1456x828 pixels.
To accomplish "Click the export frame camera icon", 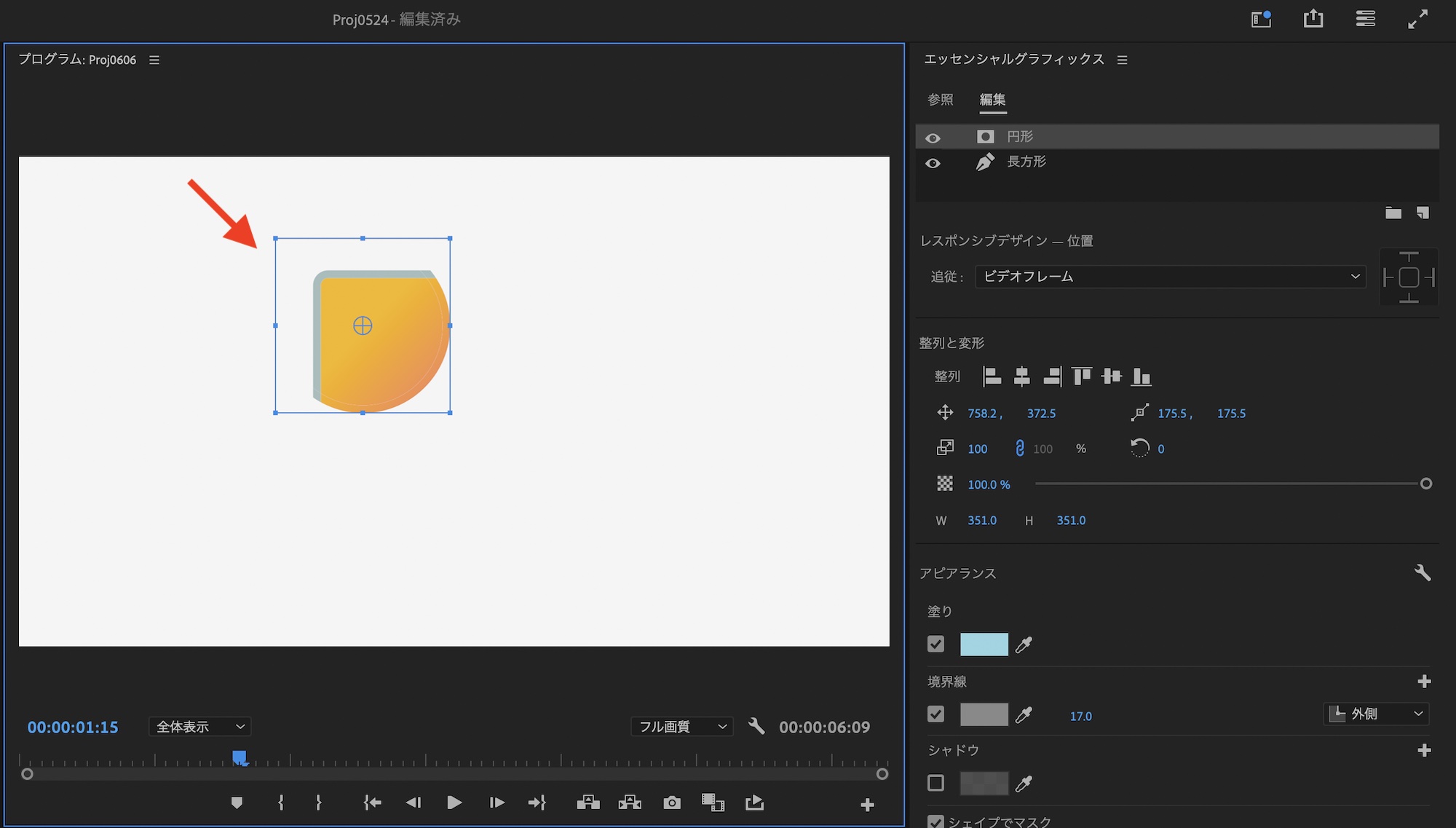I will [672, 803].
